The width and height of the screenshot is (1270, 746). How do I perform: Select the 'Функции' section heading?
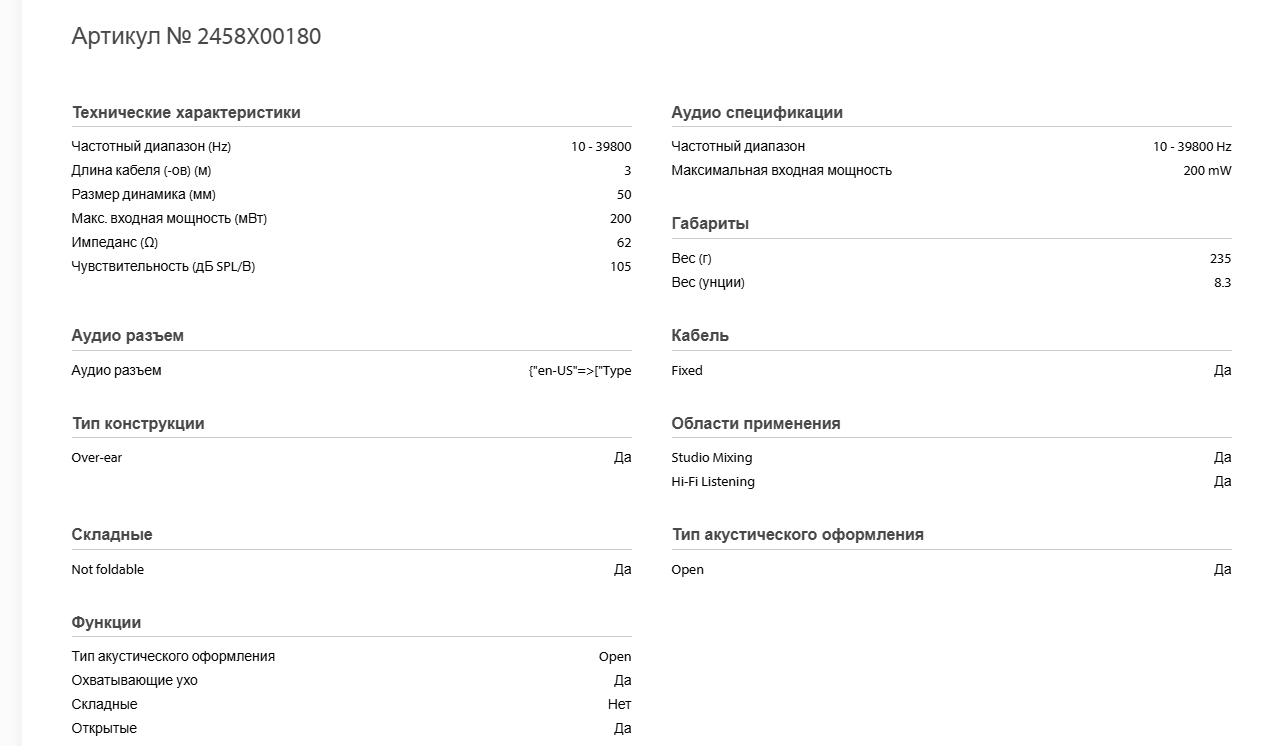coord(106,623)
